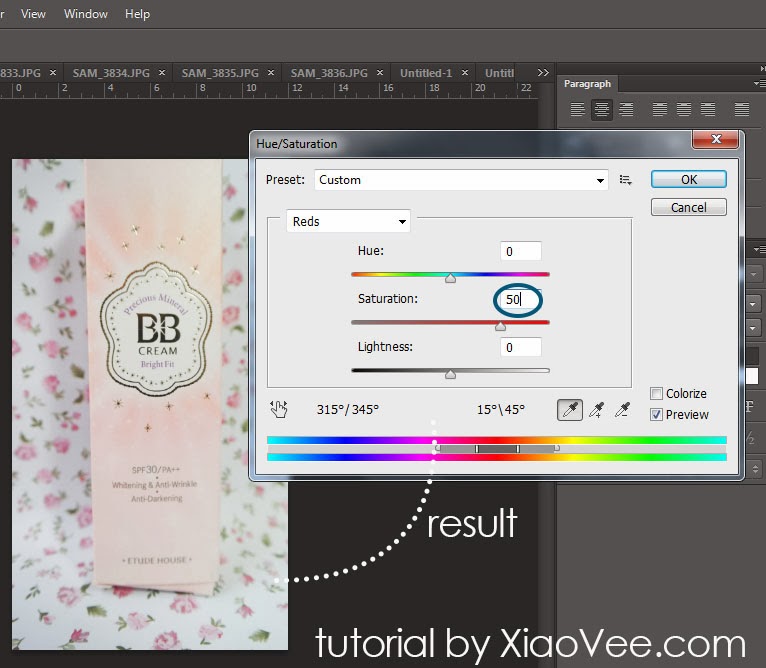Right align text in Paragraph panel
766x668 pixels.
(626, 109)
